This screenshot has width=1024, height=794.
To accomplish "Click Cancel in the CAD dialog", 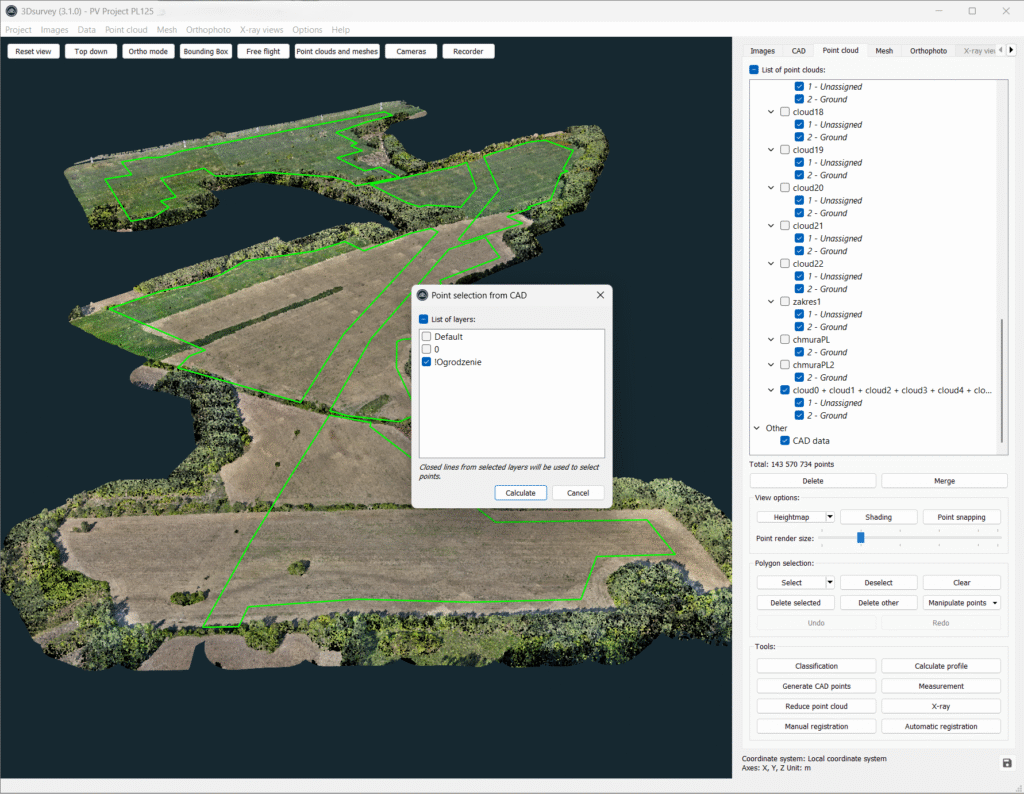I will coord(578,493).
